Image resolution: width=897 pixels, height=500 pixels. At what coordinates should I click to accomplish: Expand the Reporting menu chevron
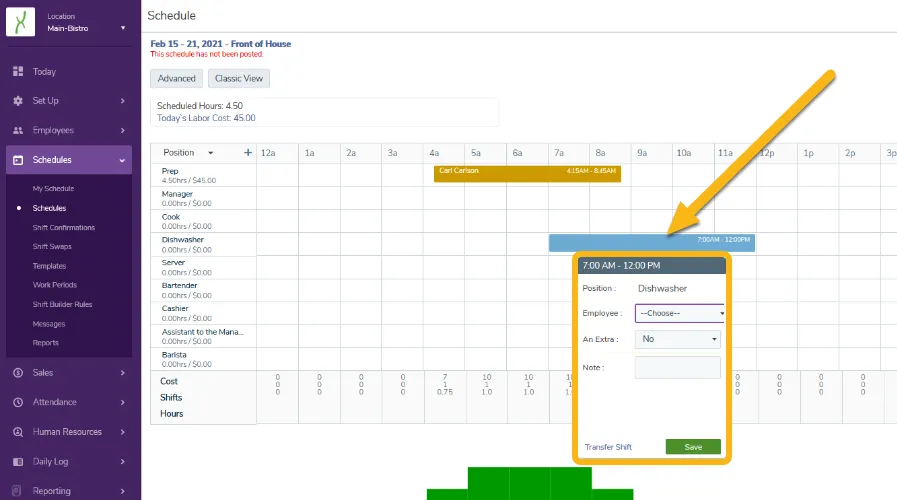pos(122,491)
